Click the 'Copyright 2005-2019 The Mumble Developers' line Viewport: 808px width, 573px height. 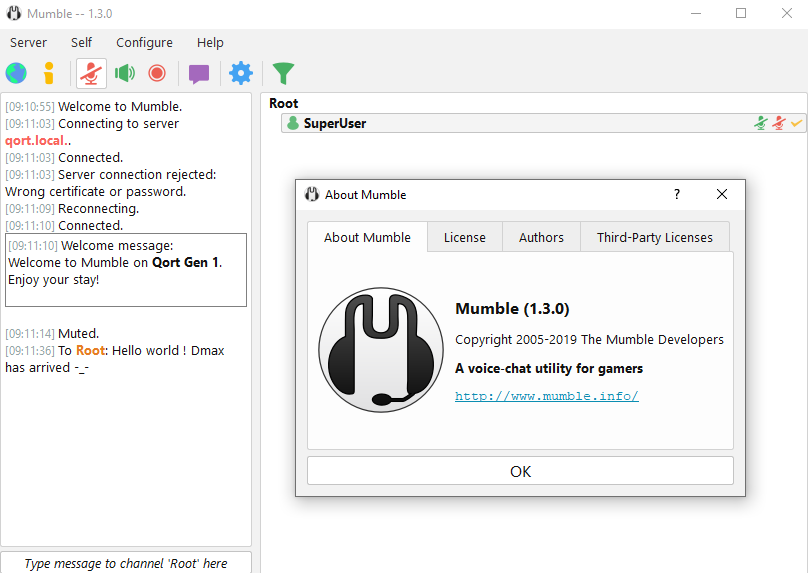(x=589, y=340)
